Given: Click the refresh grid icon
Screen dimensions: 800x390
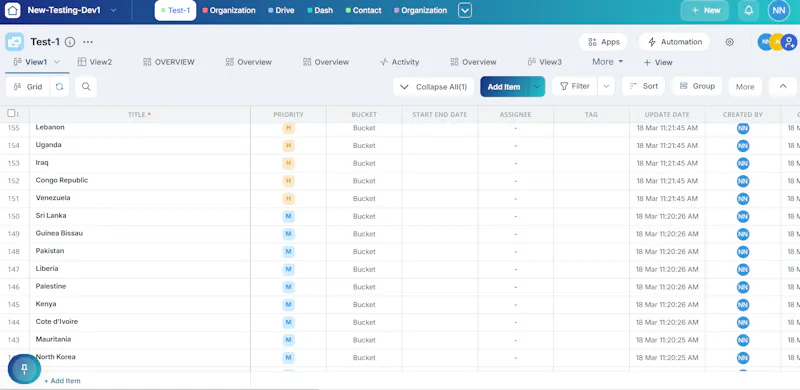Looking at the screenshot, I should click(59, 87).
